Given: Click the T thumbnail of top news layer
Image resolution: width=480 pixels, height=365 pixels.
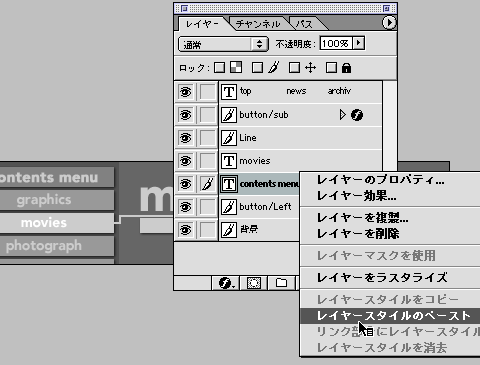Looking at the screenshot, I should pos(229,92).
